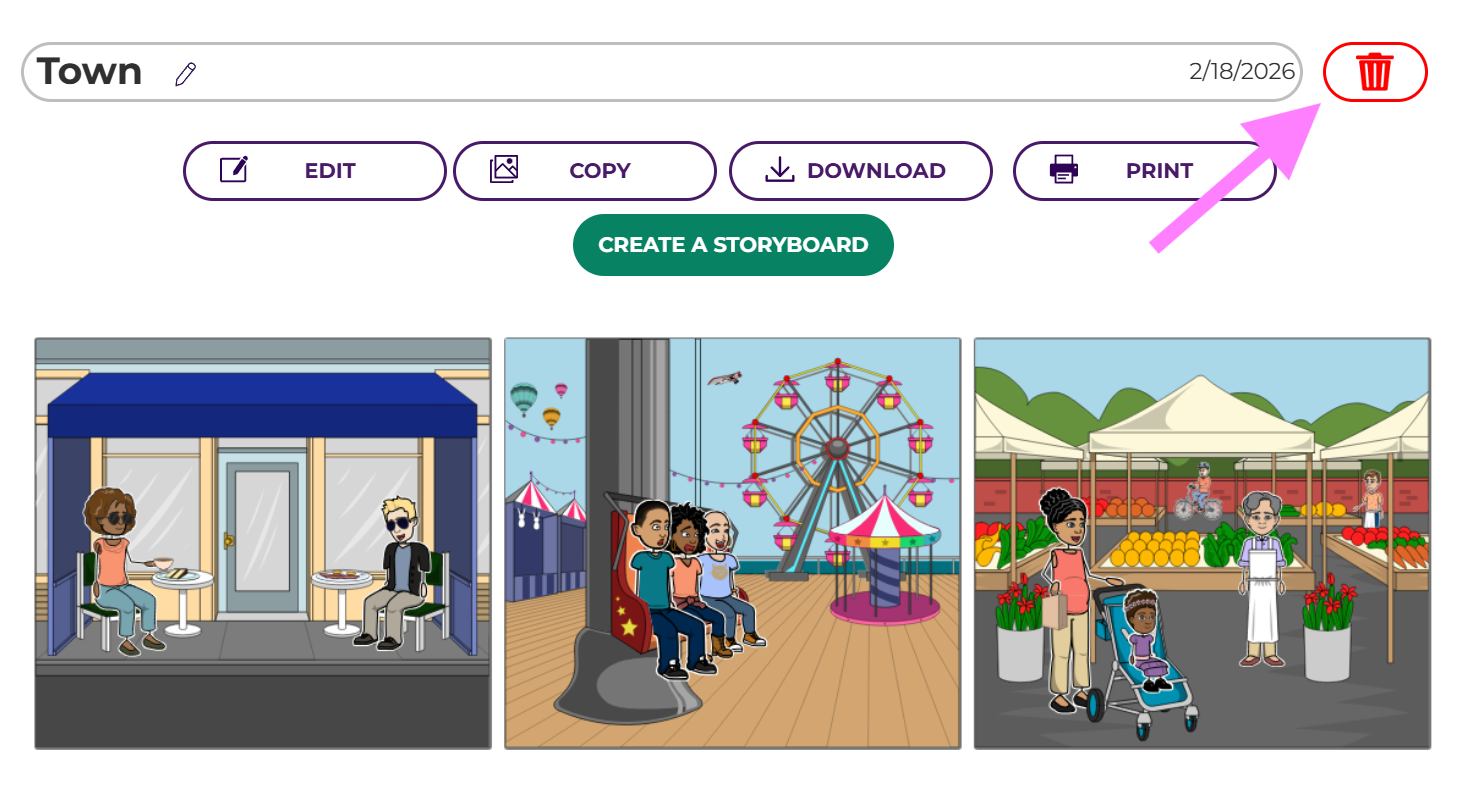The width and height of the screenshot is (1467, 786).
Task: Open the cafe scene storyboard cell
Action: (263, 543)
